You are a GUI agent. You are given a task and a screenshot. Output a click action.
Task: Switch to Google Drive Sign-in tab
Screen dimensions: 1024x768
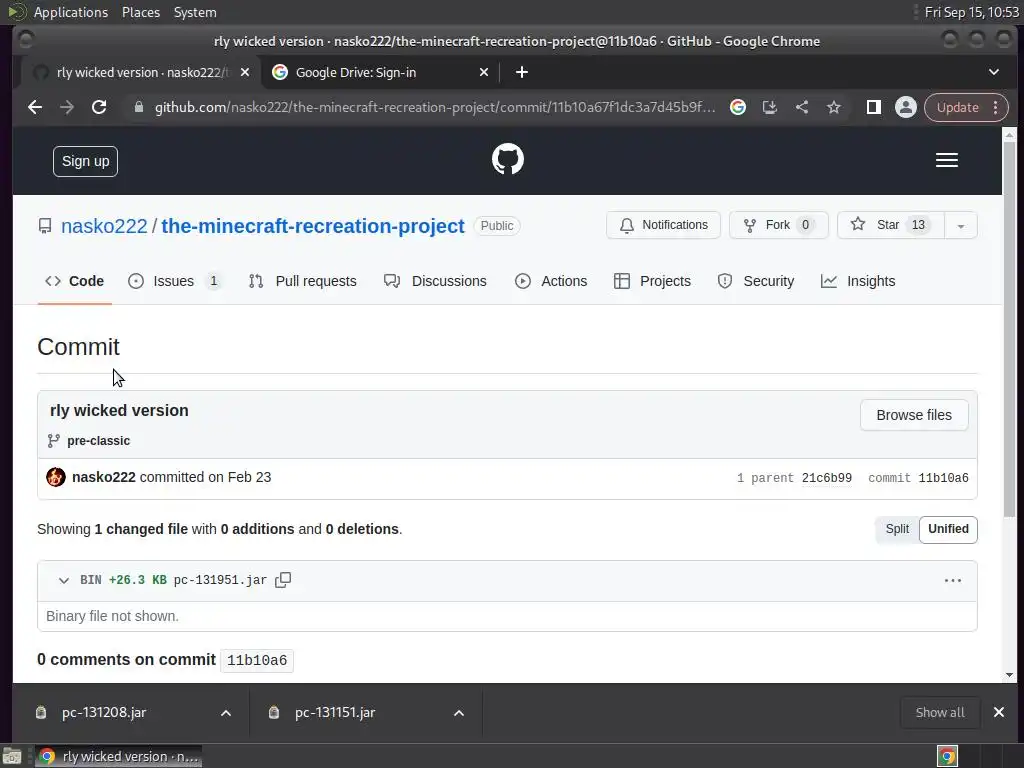[x=381, y=72]
